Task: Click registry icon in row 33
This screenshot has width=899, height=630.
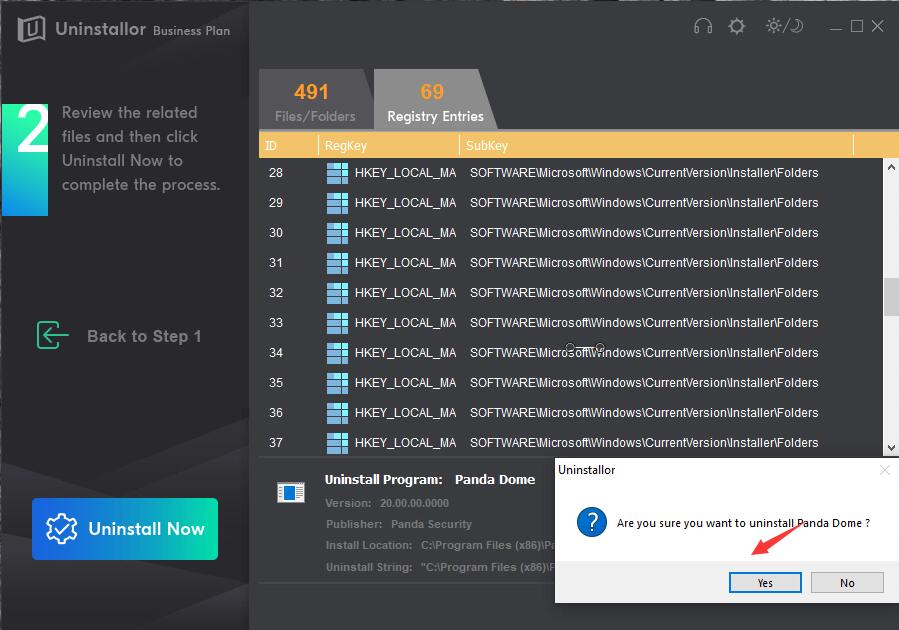Action: point(337,323)
